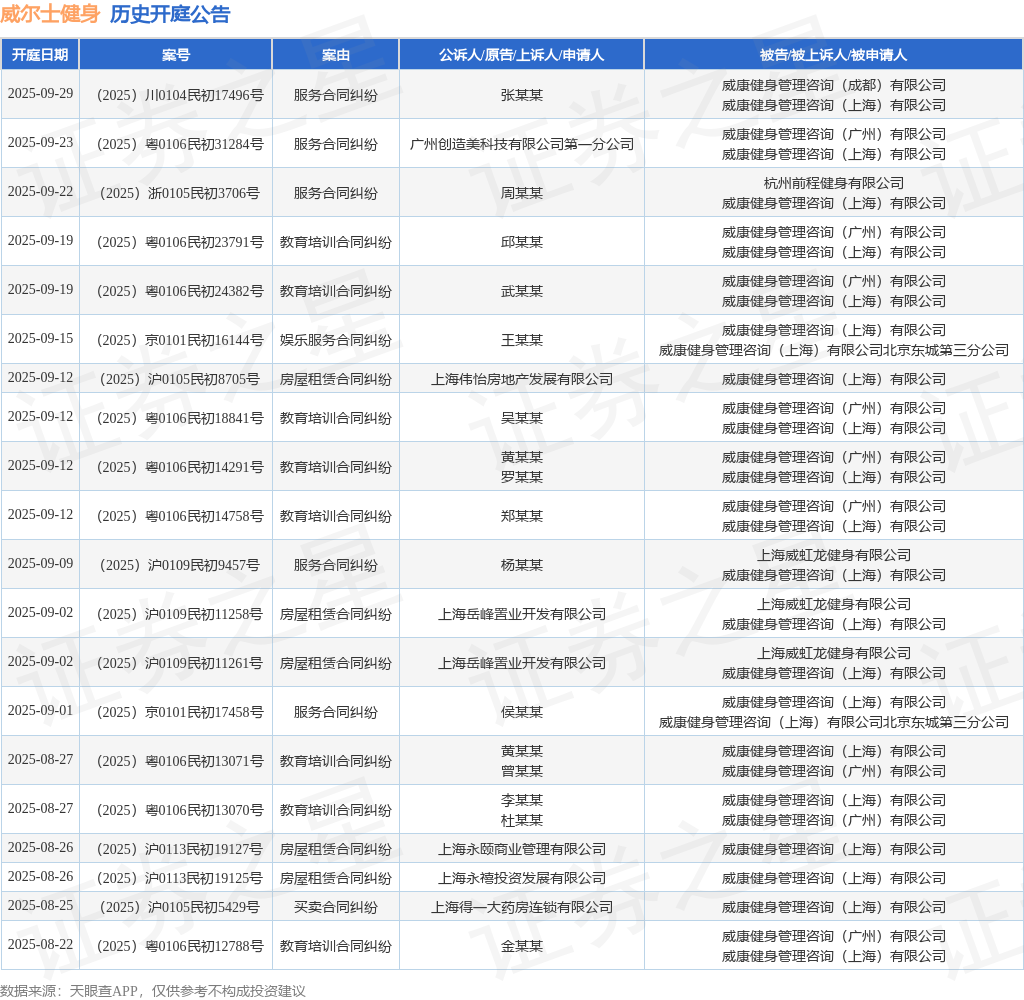
Task: Click case number (2025)粤0106民初31284号
Action: (180, 144)
